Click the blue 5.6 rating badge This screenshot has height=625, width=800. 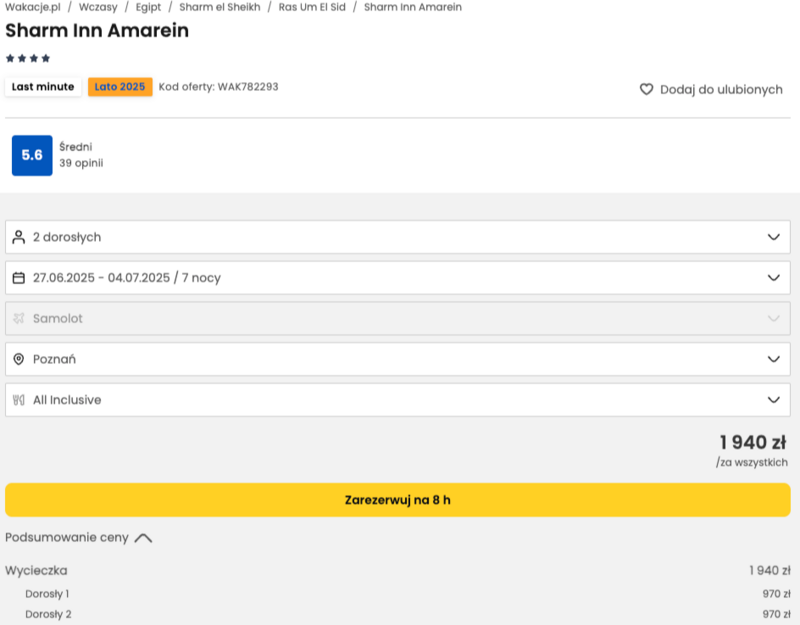point(32,155)
